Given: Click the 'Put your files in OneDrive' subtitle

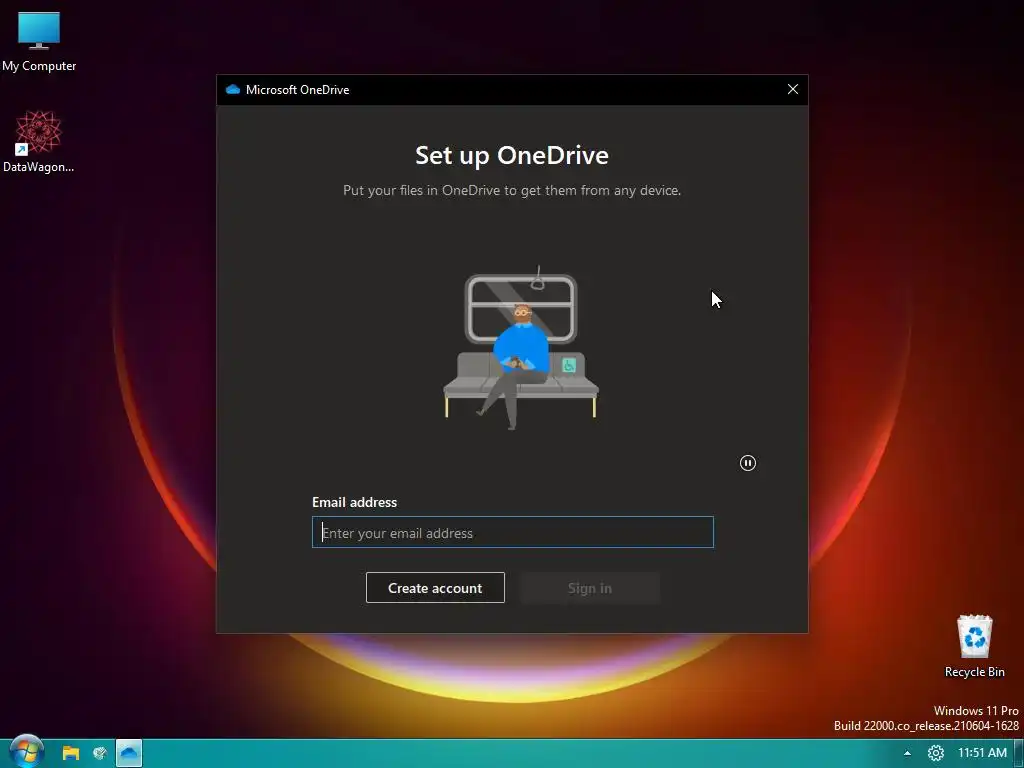Looking at the screenshot, I should coord(512,191).
